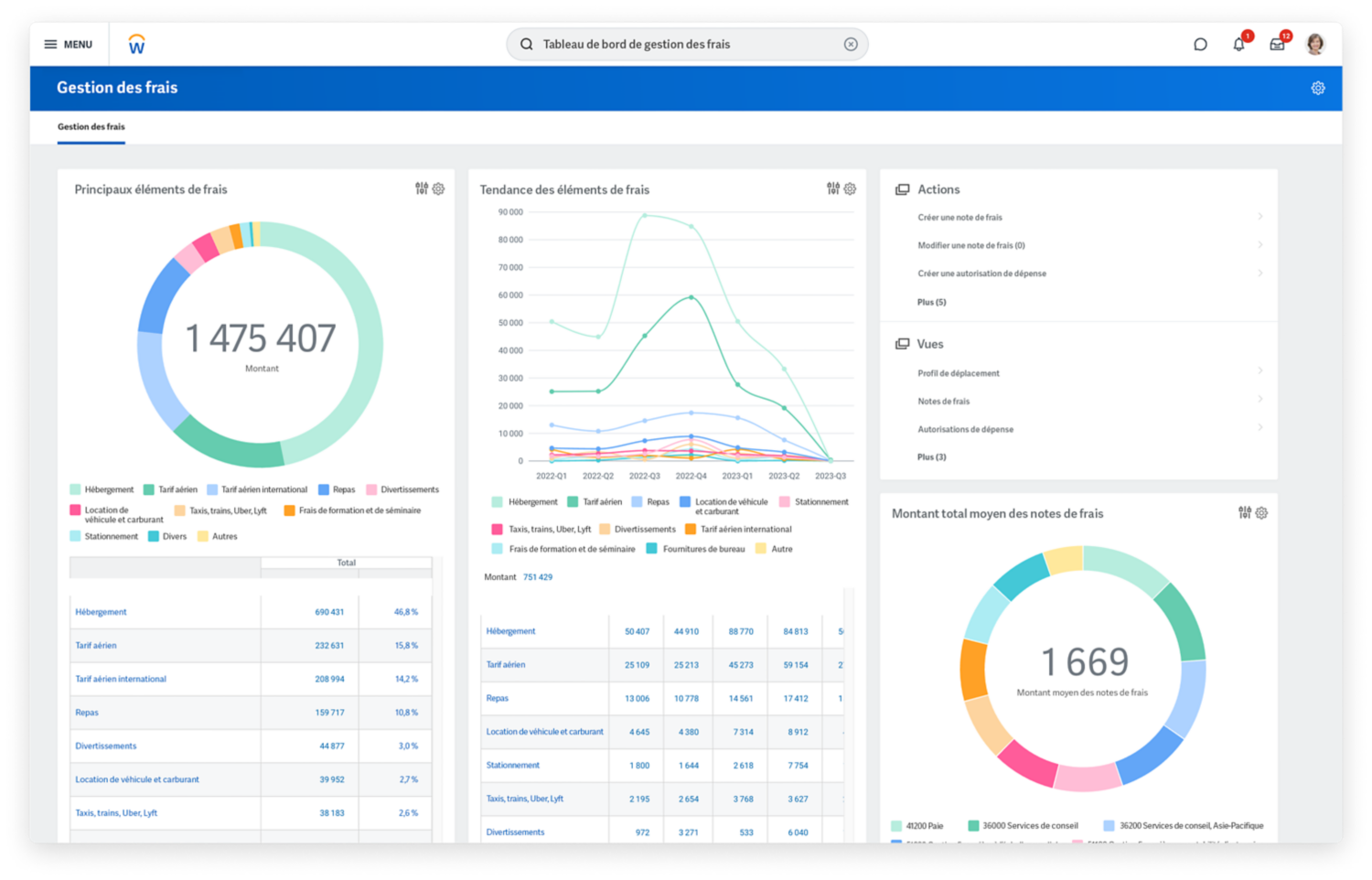The image size is (1372, 880).
Task: Open the notifications bell icon
Action: click(1238, 44)
